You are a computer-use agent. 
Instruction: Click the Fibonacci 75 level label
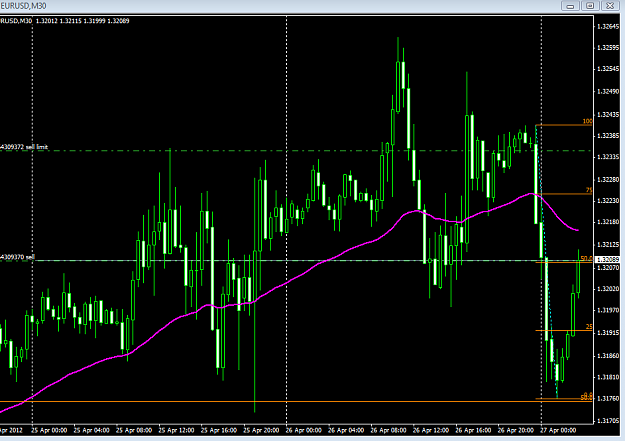click(x=589, y=190)
